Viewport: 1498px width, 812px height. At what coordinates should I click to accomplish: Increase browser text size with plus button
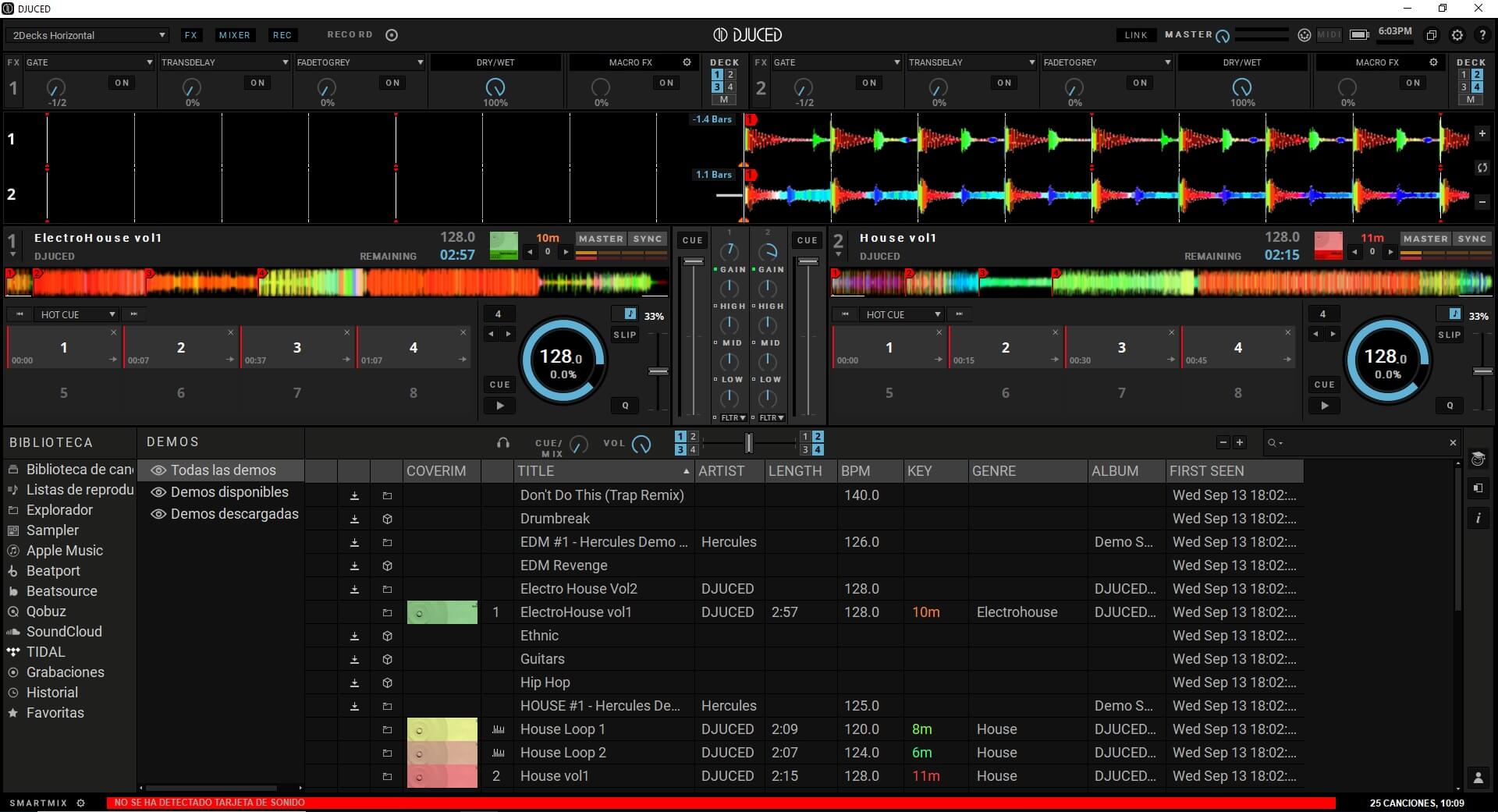[x=1239, y=442]
